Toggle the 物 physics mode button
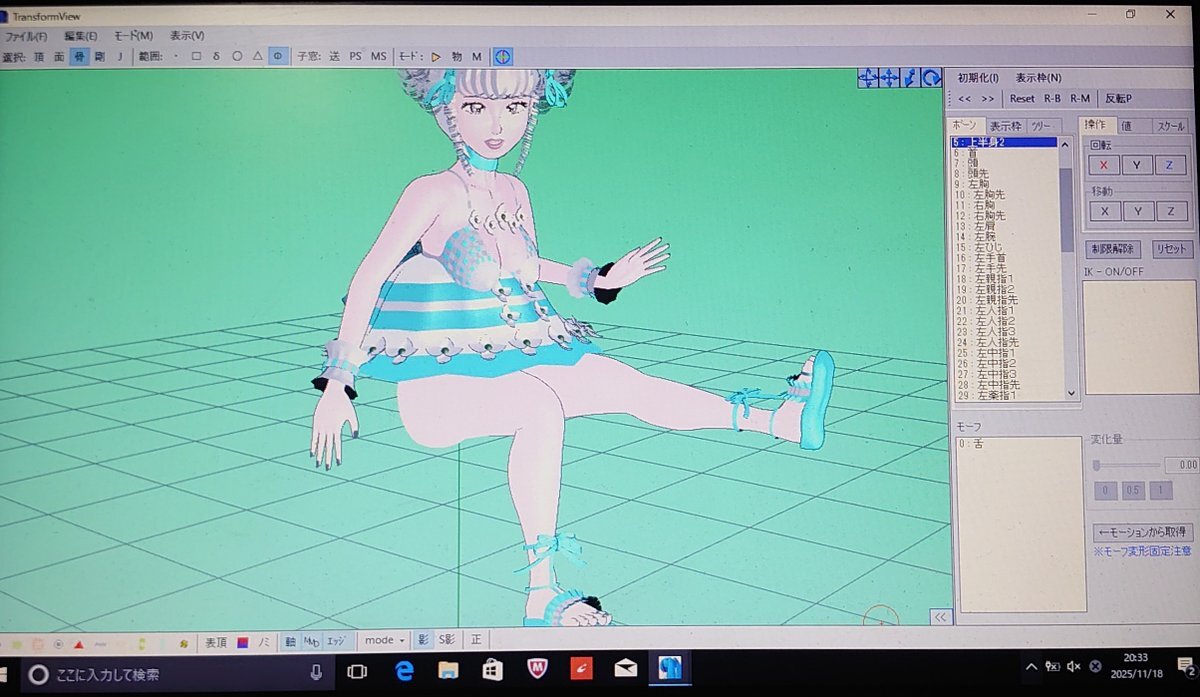The width and height of the screenshot is (1200, 697). (457, 56)
